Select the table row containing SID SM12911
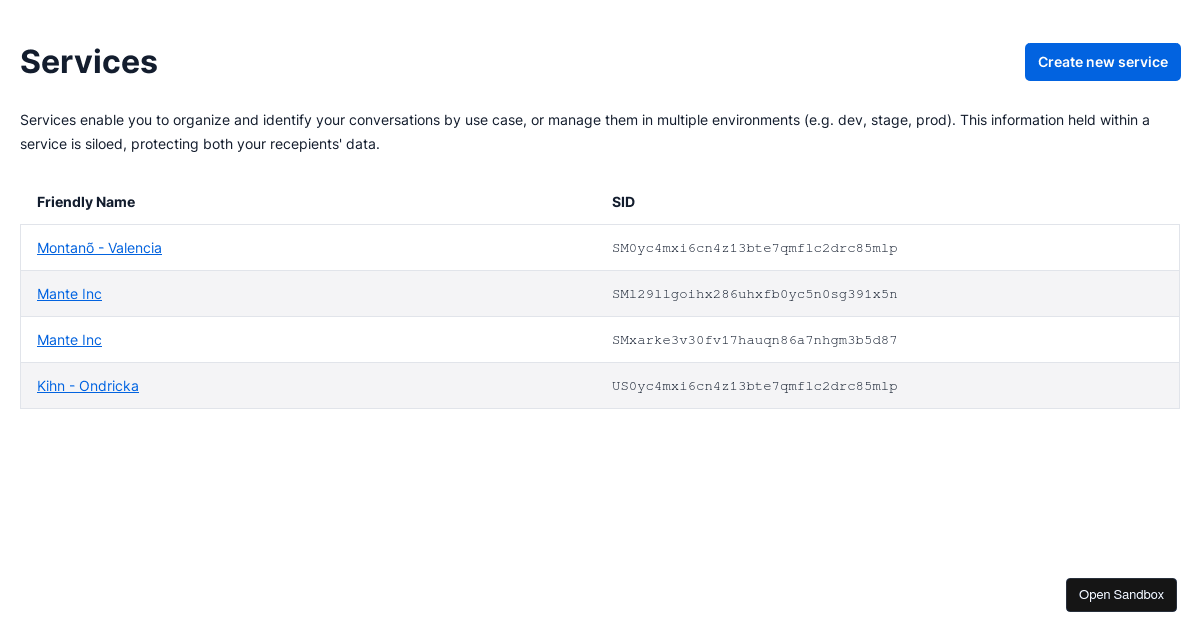The image size is (1200, 630). [x=600, y=294]
